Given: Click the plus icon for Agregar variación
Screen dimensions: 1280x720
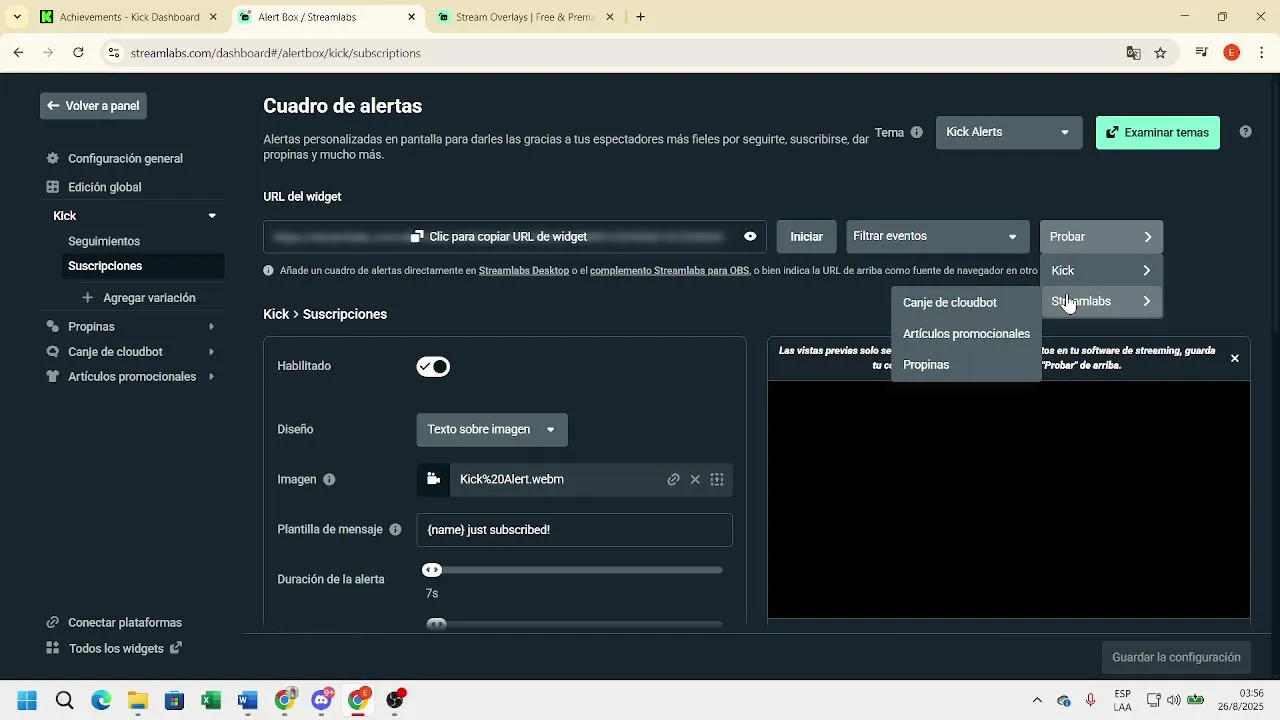Looking at the screenshot, I should 87,298.
